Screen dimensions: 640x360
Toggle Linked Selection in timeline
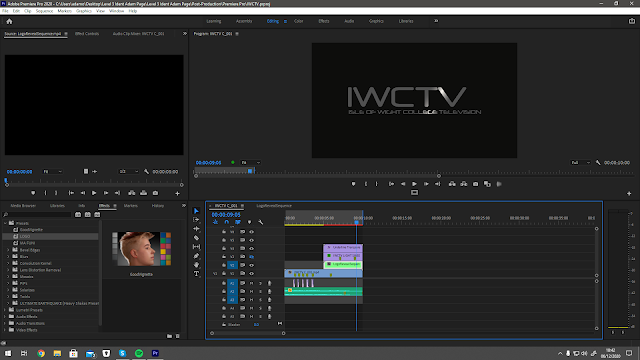click(x=238, y=222)
